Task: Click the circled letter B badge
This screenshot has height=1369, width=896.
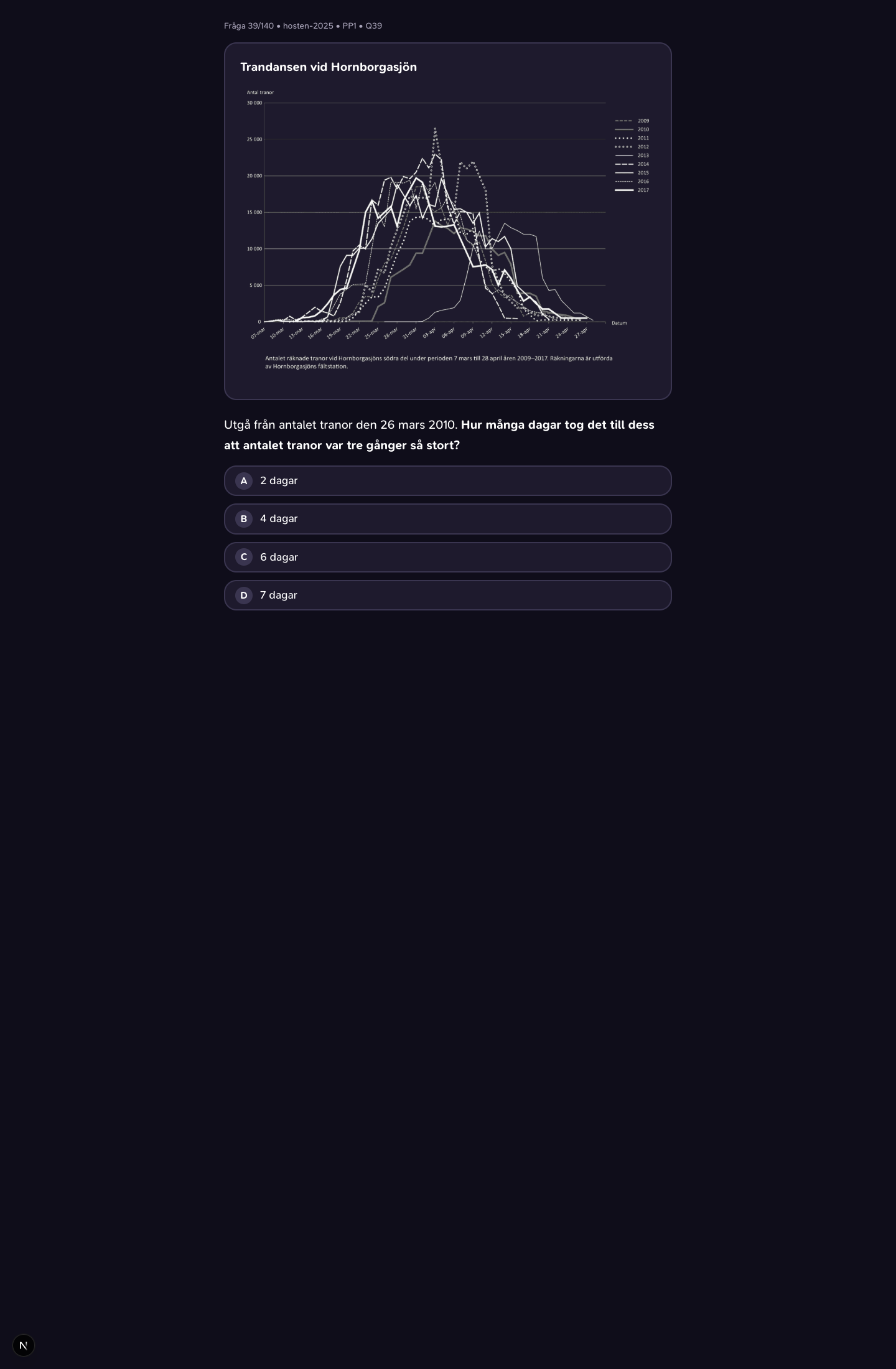Action: (244, 519)
